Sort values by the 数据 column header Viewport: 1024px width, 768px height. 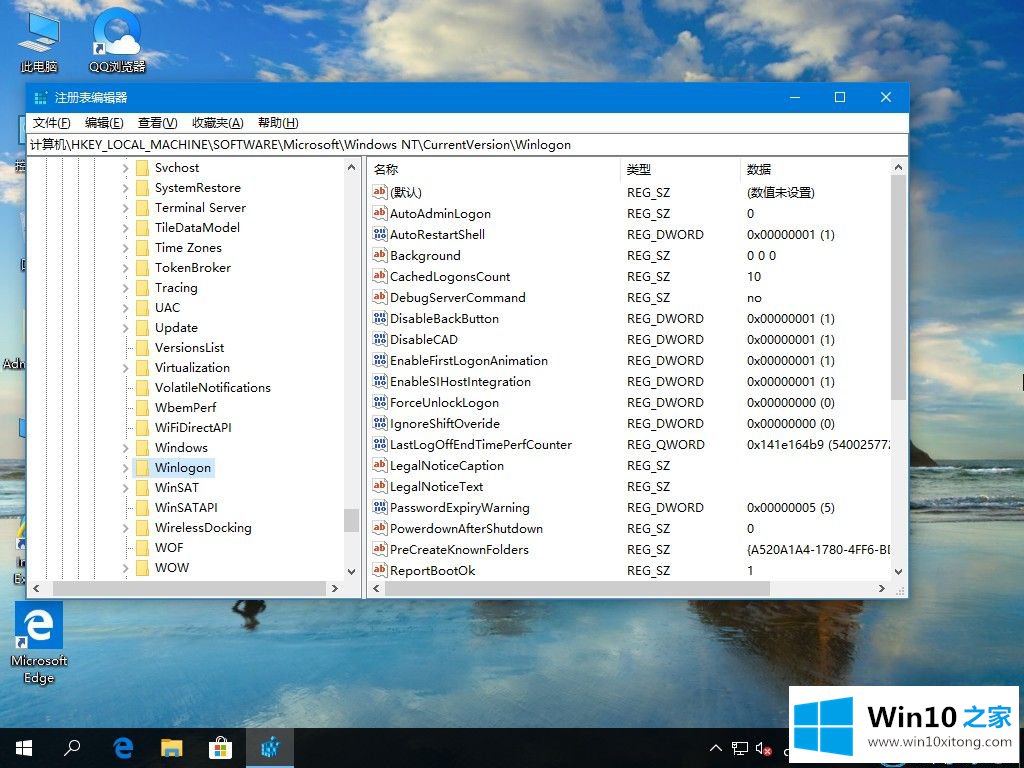815,169
